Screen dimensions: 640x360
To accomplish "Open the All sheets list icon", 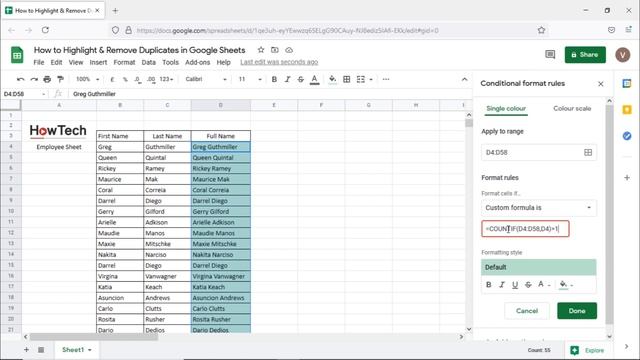I will coord(41,350).
